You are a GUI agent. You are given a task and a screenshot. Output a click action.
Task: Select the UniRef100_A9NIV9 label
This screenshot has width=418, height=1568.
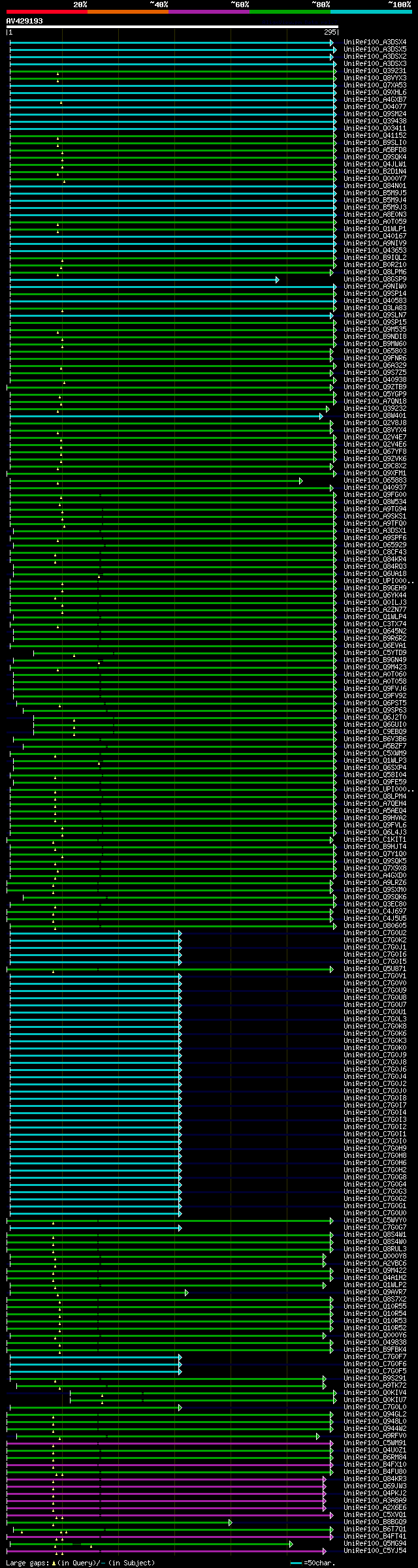click(x=375, y=244)
